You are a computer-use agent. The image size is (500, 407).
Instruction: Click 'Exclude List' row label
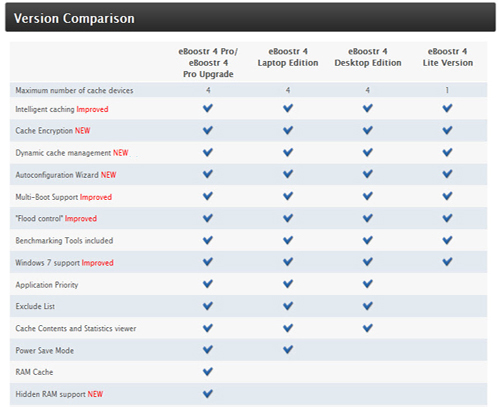point(35,306)
